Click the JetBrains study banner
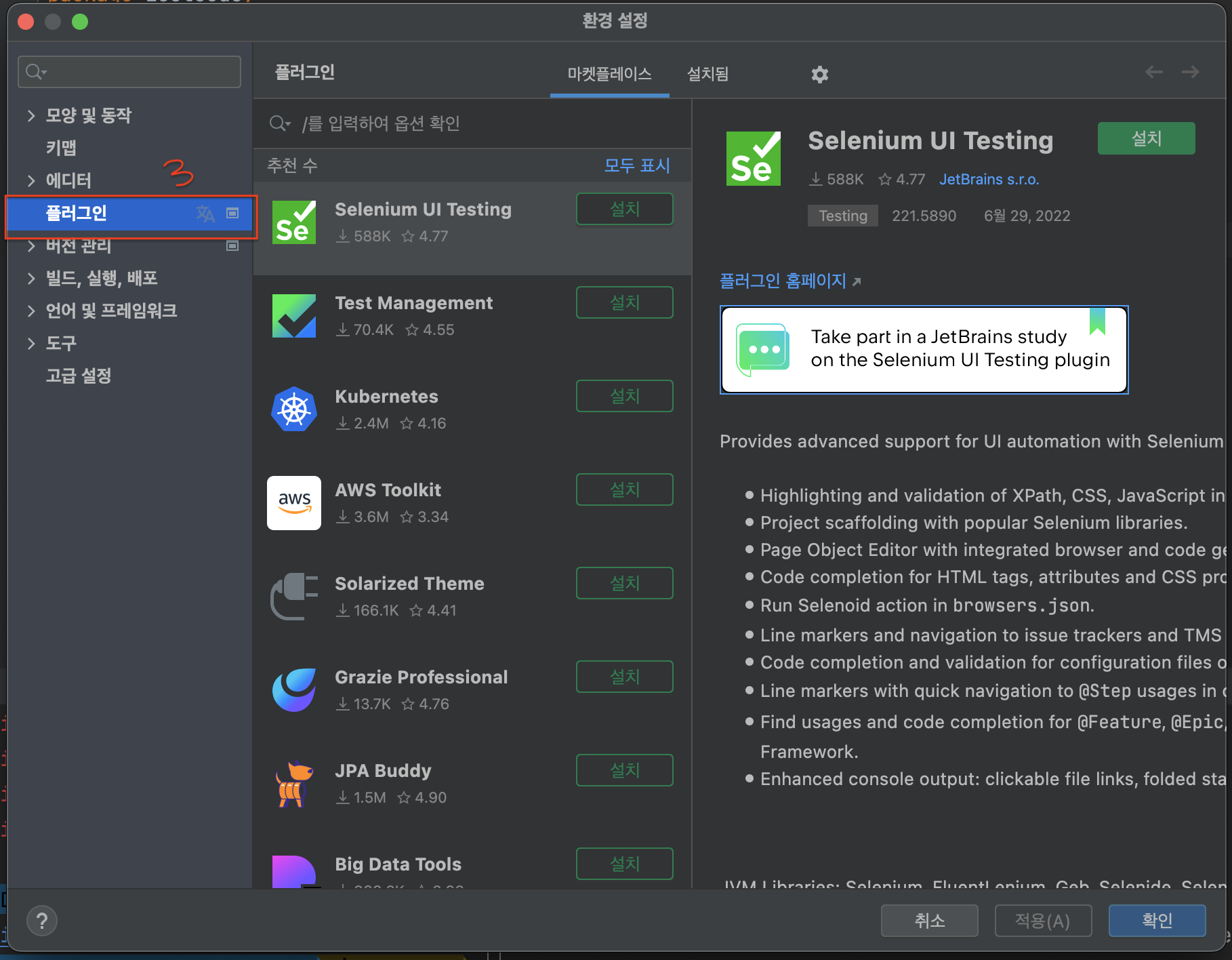The image size is (1232, 960). point(924,350)
